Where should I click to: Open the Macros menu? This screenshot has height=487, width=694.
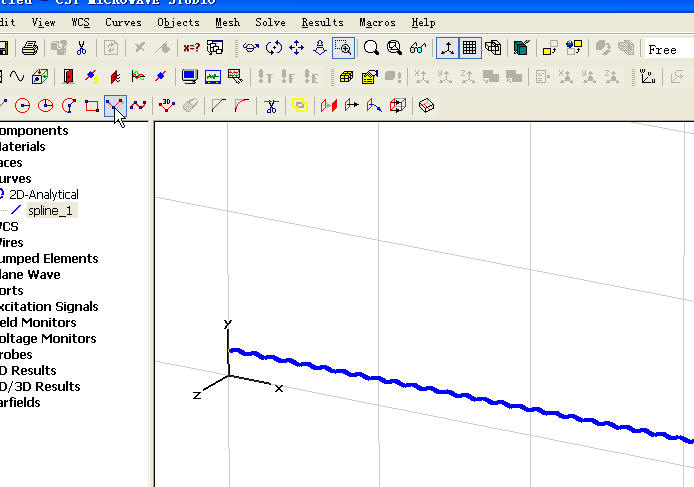[x=377, y=22]
